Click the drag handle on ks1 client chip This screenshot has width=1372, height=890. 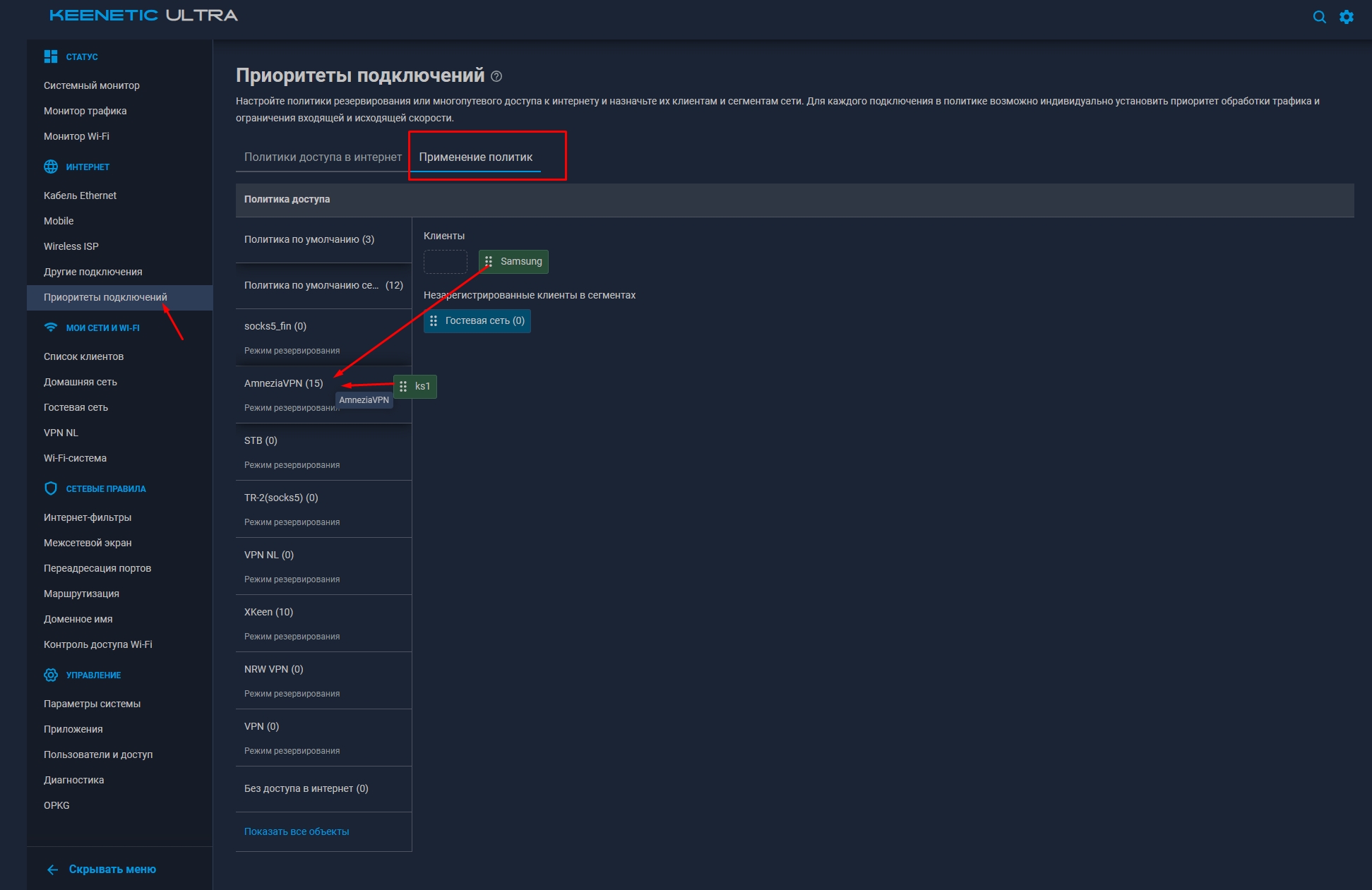click(x=402, y=386)
